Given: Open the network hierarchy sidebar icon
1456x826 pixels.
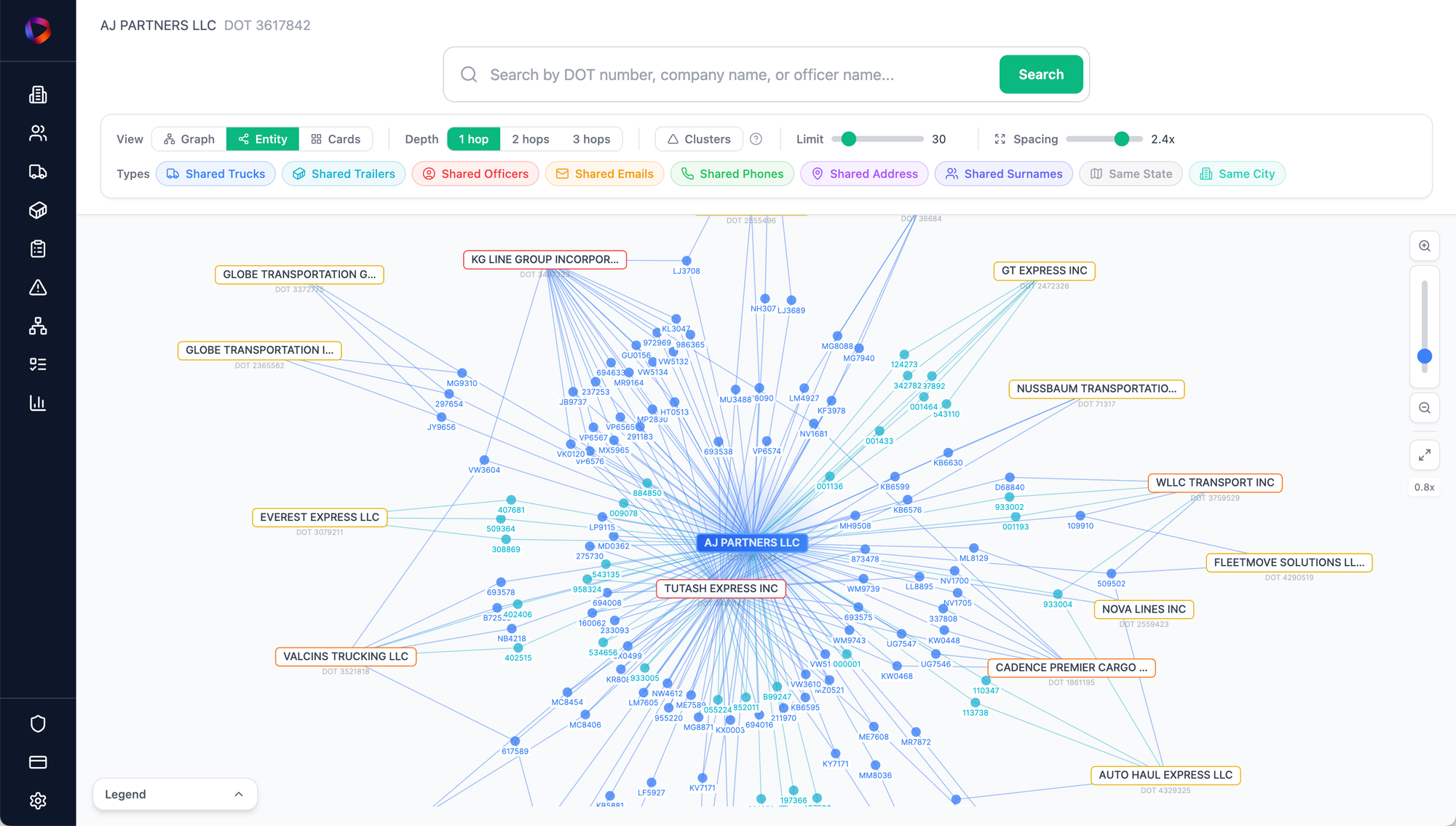Looking at the screenshot, I should coord(38,326).
